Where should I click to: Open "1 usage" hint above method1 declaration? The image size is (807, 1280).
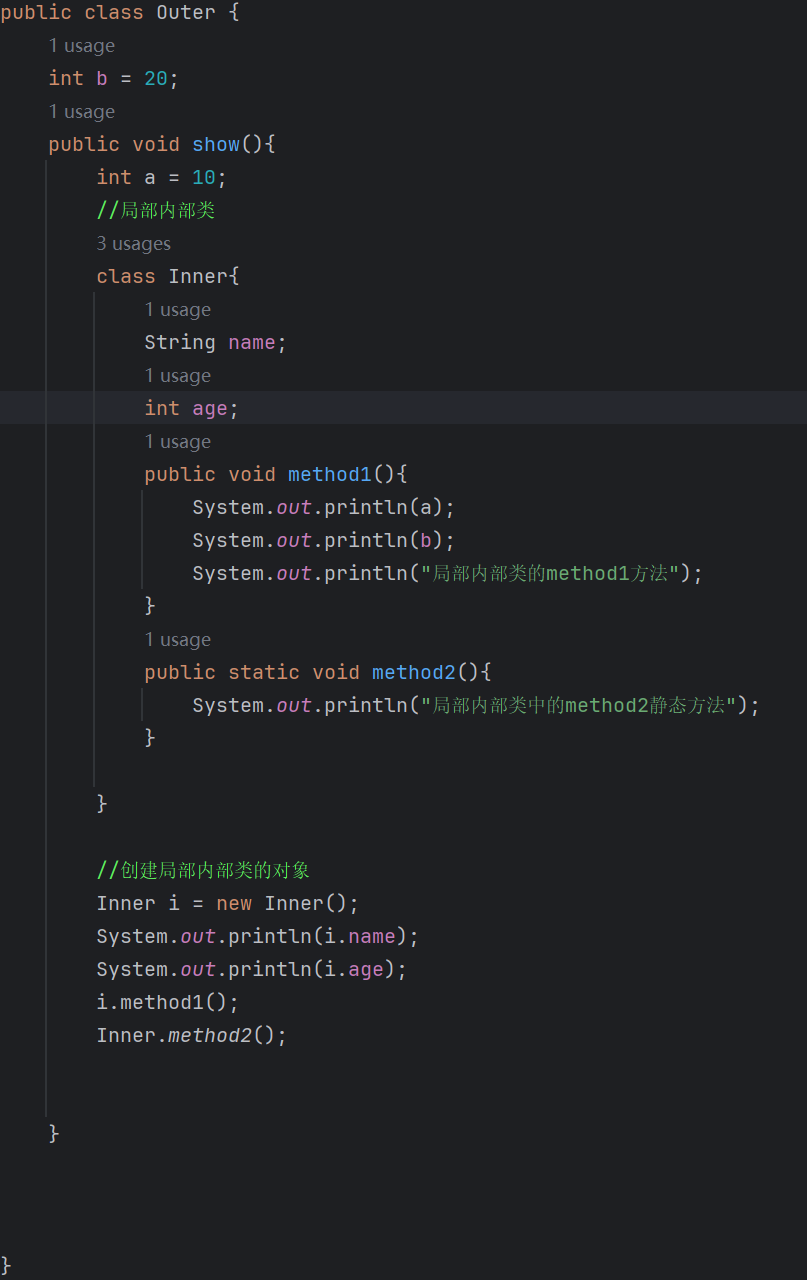click(177, 442)
